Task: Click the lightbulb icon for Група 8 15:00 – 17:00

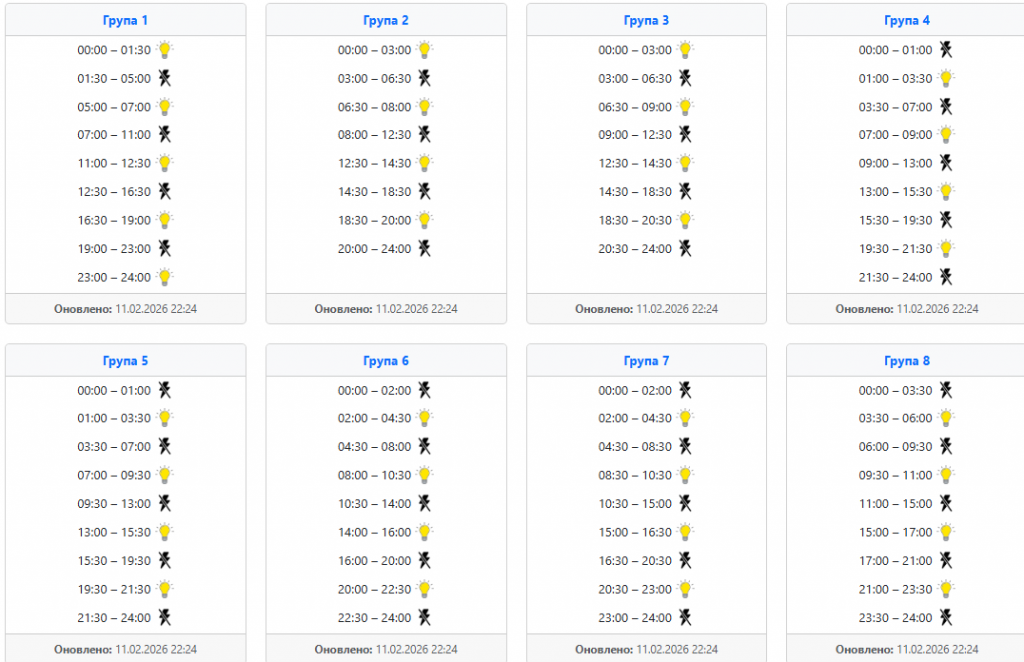Action: coord(946,532)
